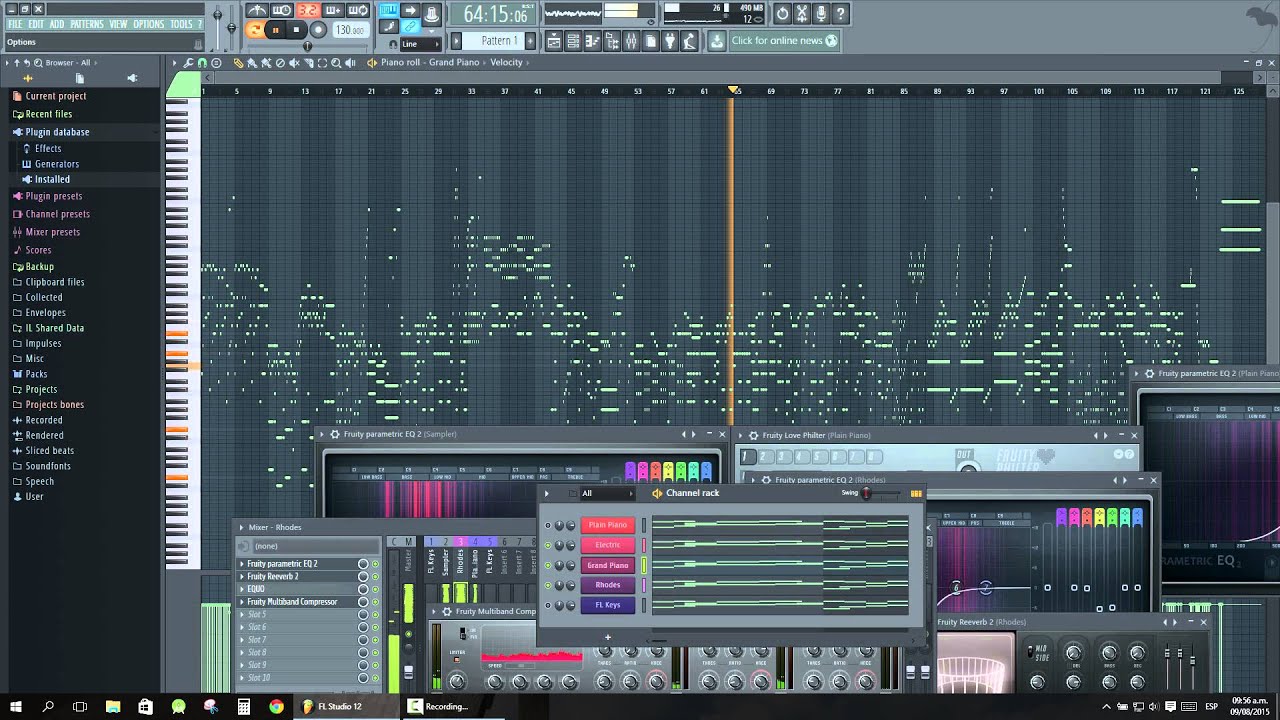Open Fruity Multiband Compressor gear options
This screenshot has width=1280, height=720.
click(447, 611)
